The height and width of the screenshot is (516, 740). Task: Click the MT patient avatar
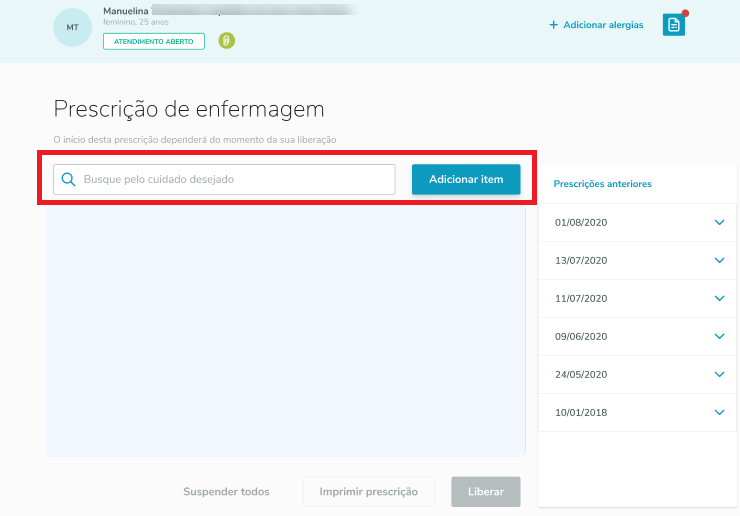click(x=72, y=27)
